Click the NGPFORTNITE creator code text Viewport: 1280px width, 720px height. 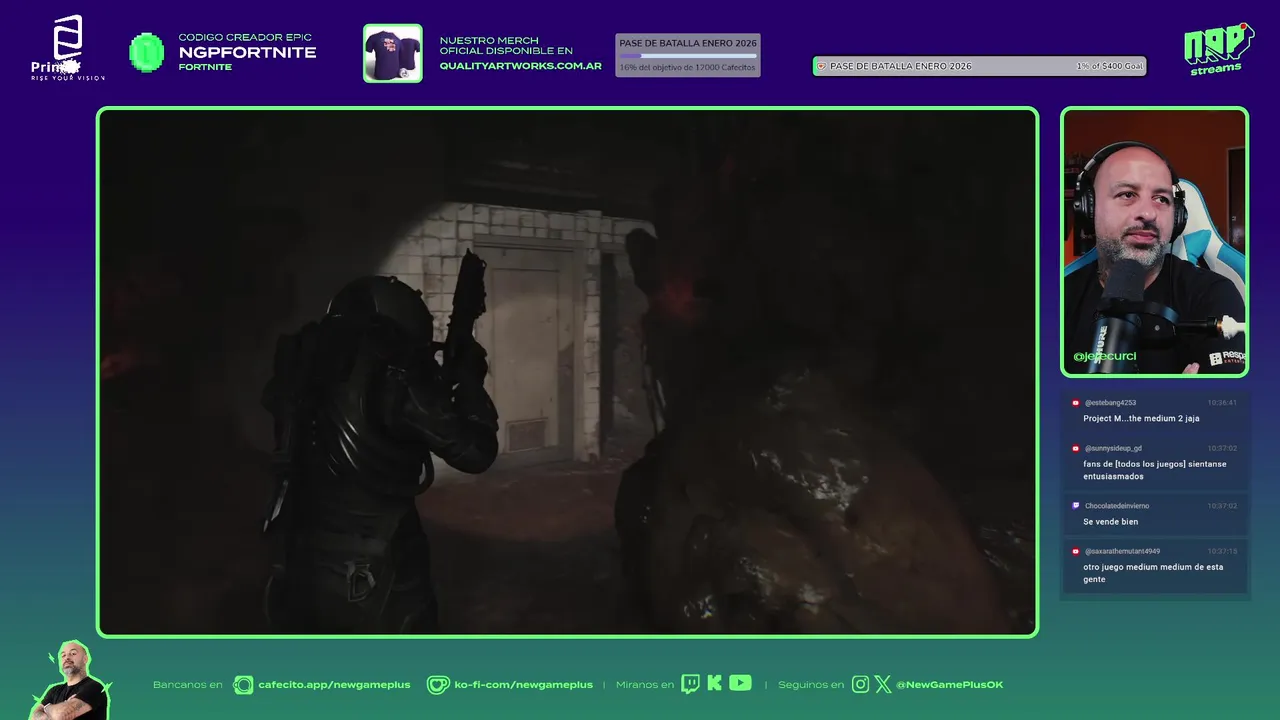point(247,52)
